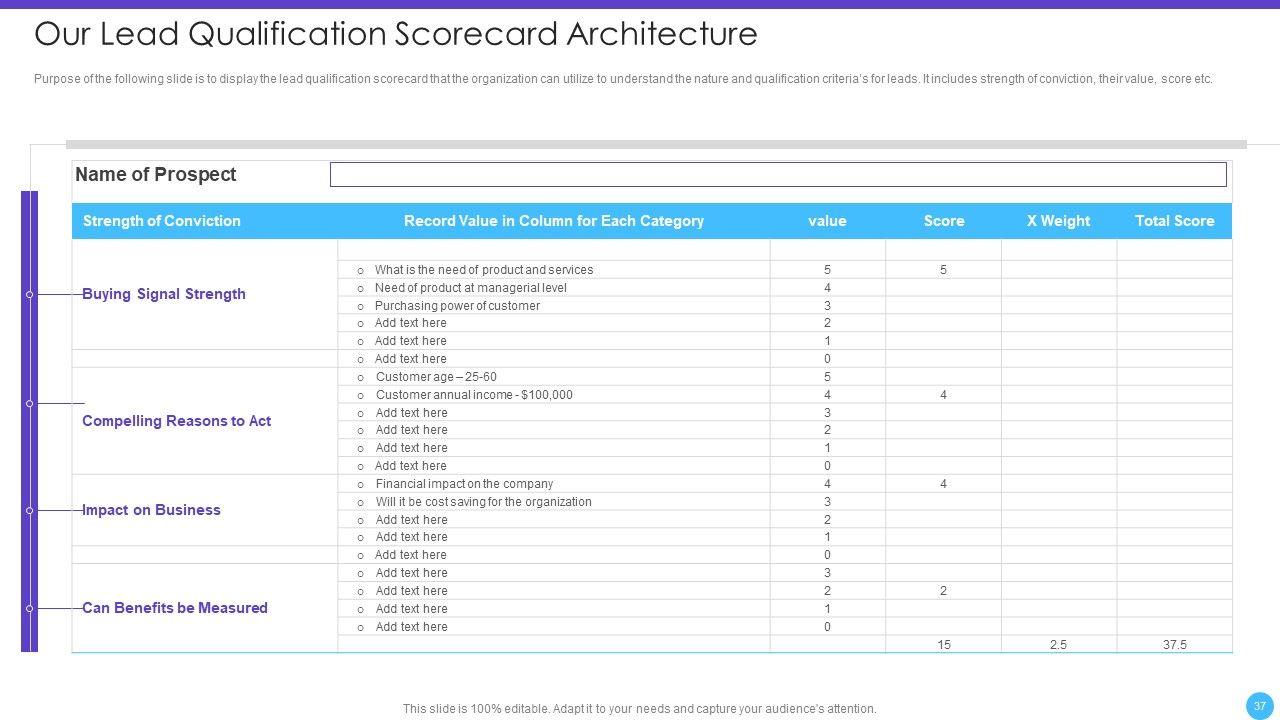Click the slide number 37 badge
This screenshot has height=720, width=1280.
(x=1260, y=706)
